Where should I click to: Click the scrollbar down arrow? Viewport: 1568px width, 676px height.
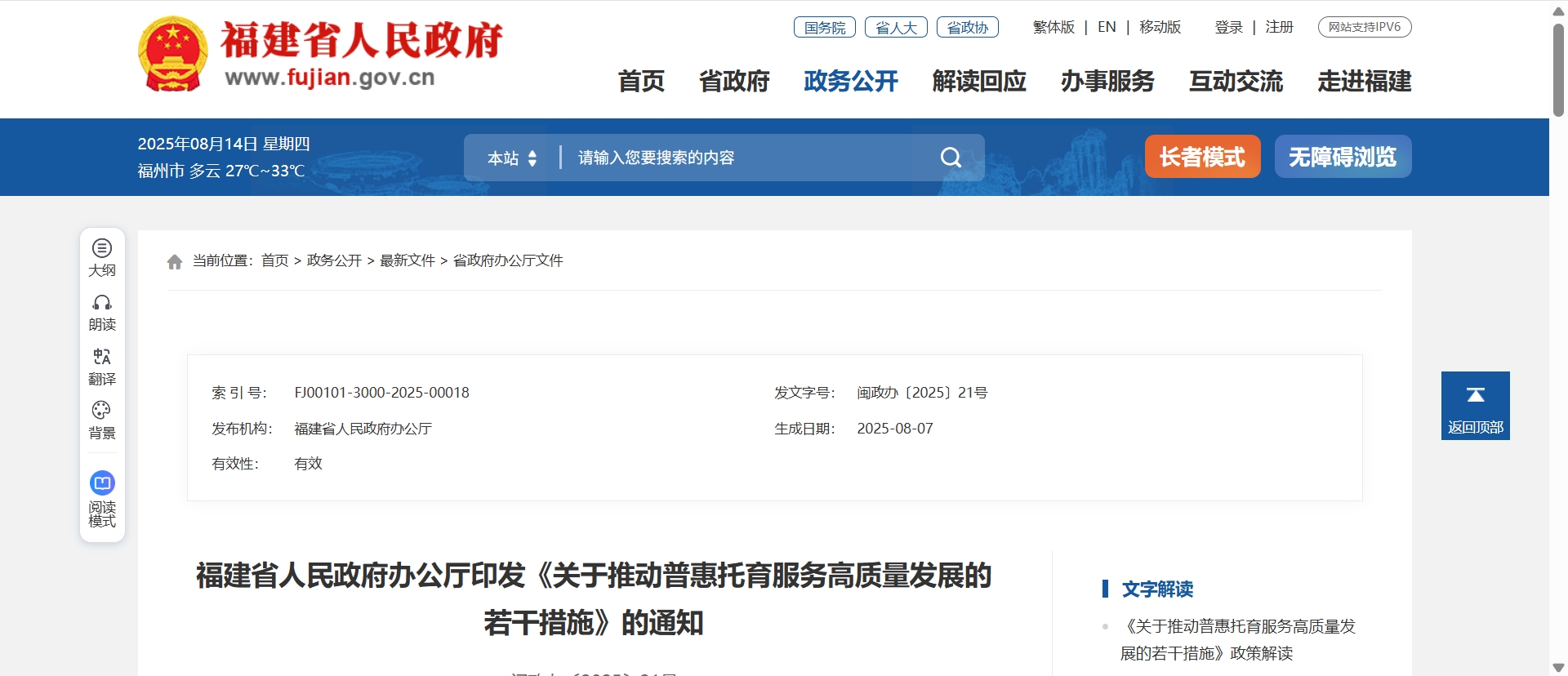click(1558, 668)
